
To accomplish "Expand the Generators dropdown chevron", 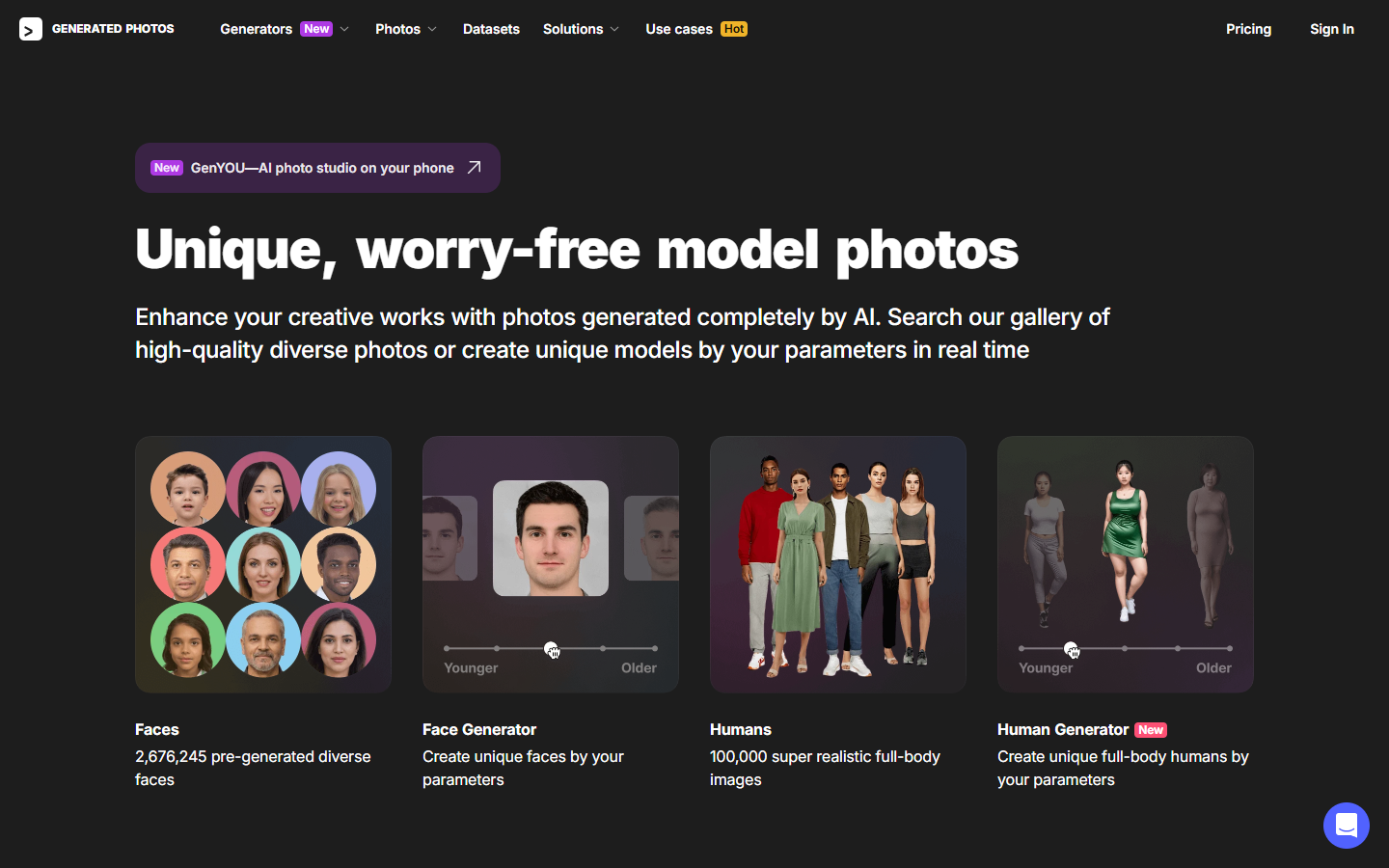I will coord(344,29).
